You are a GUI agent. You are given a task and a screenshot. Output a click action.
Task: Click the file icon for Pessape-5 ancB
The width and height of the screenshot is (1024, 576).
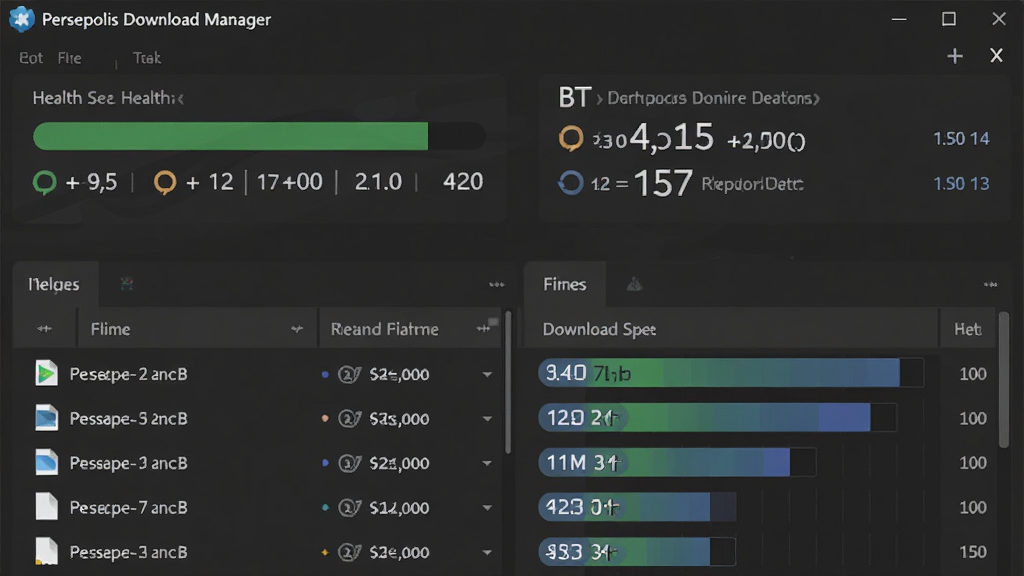coord(46,418)
